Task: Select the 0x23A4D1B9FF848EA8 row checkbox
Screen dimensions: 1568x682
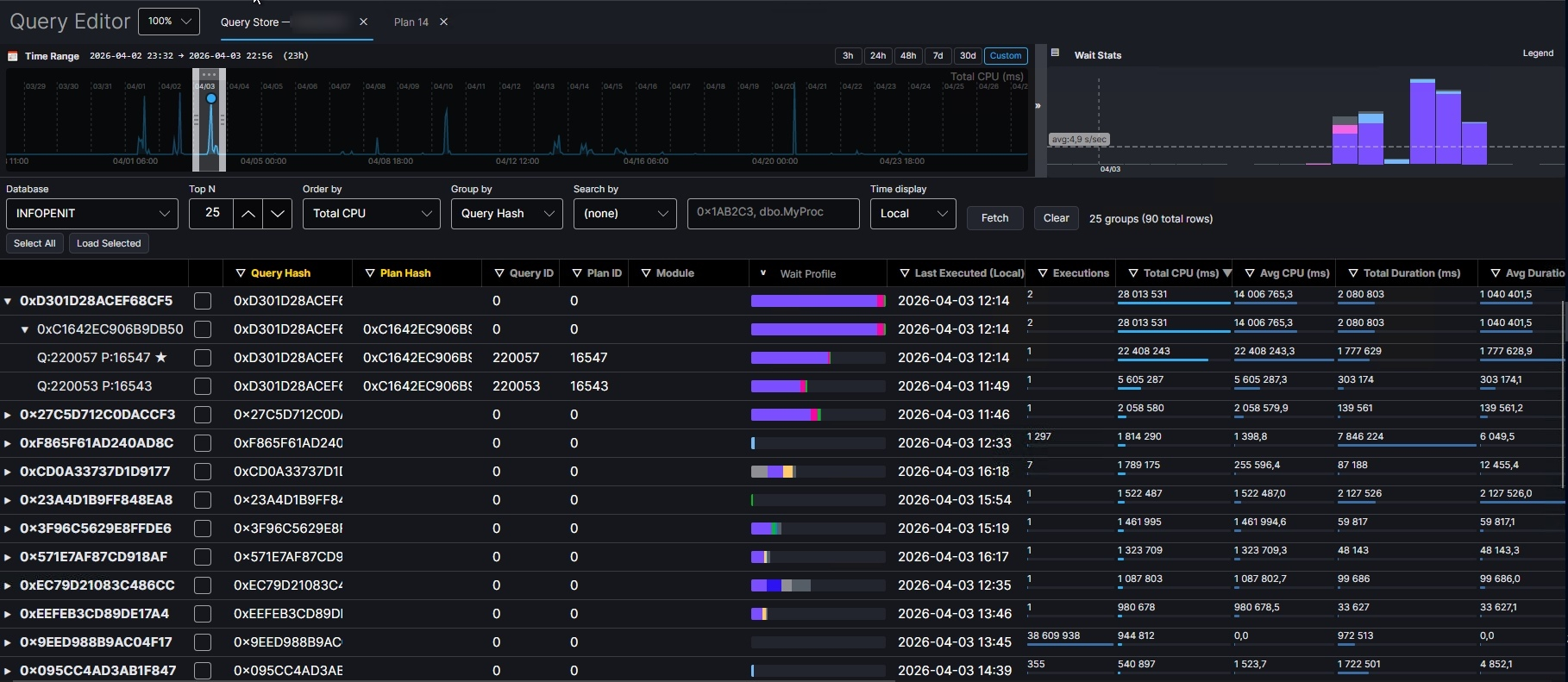Action: click(203, 500)
